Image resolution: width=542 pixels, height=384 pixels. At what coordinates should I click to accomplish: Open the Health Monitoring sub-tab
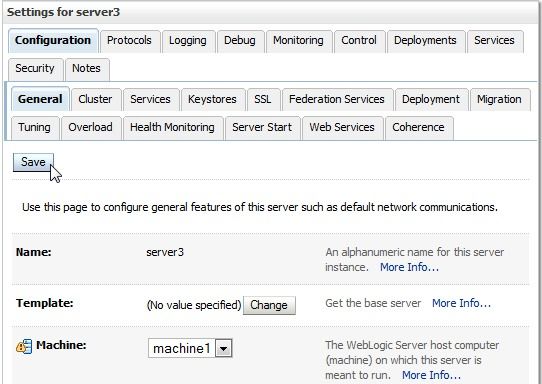coord(172,128)
